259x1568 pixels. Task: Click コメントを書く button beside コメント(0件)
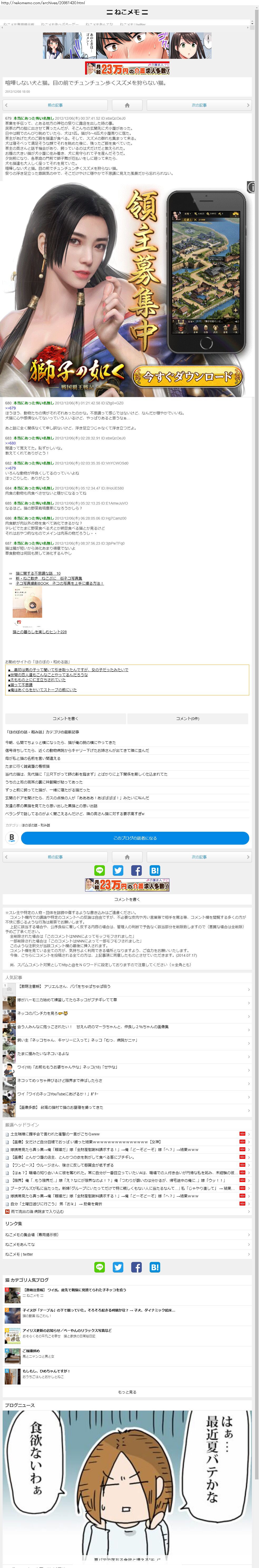(x=66, y=718)
